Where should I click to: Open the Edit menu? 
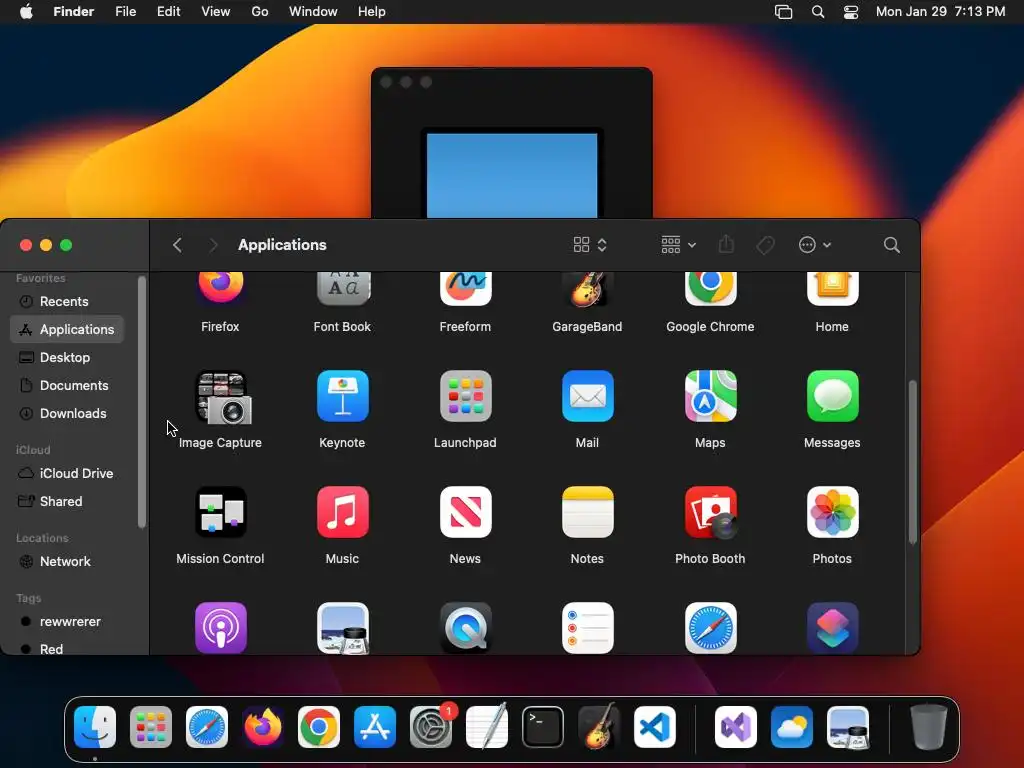(x=168, y=12)
